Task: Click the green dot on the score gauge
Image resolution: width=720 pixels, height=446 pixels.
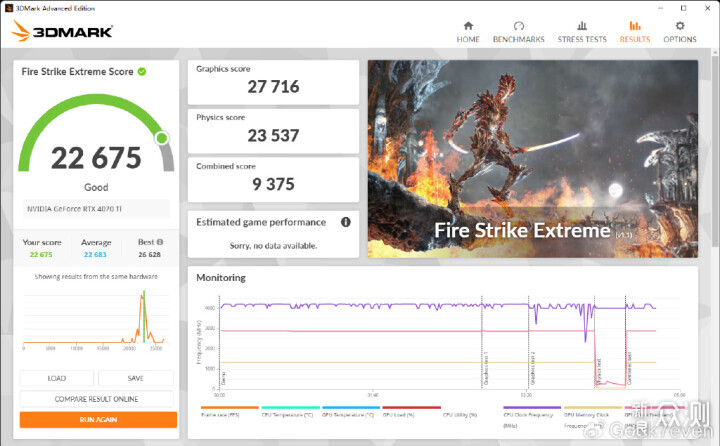Action: point(162,138)
